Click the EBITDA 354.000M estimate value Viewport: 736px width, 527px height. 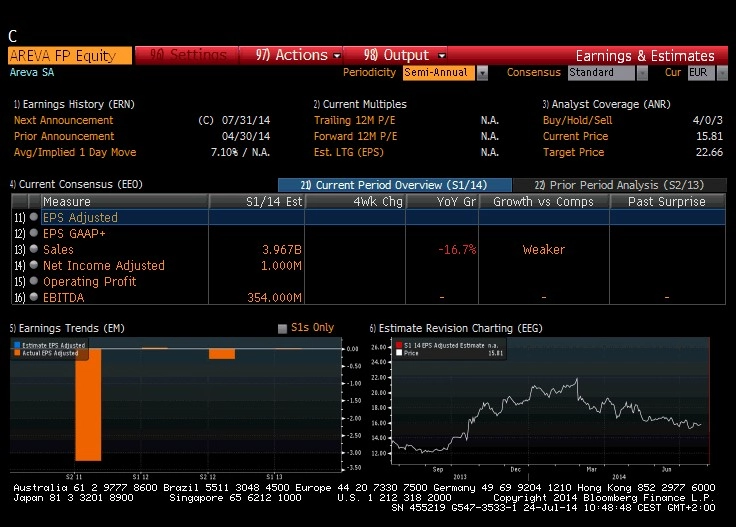pyautogui.click(x=275, y=298)
